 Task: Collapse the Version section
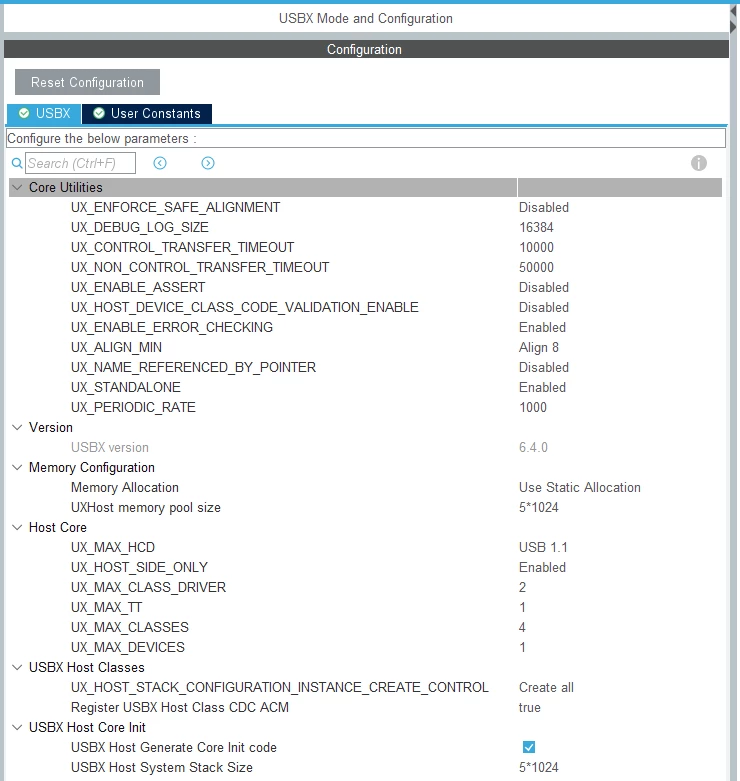17,427
